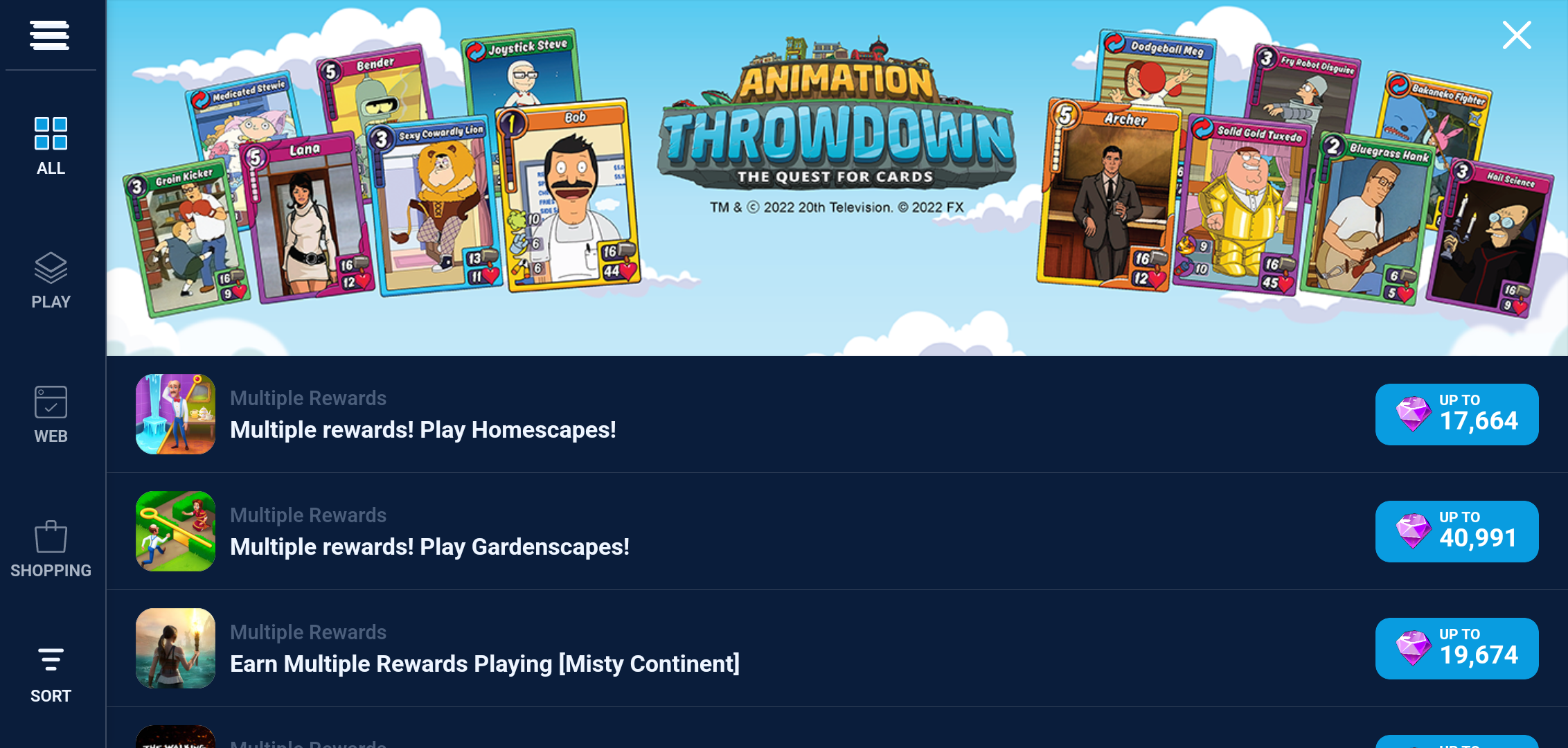Select the ALL grid icon

[51, 134]
